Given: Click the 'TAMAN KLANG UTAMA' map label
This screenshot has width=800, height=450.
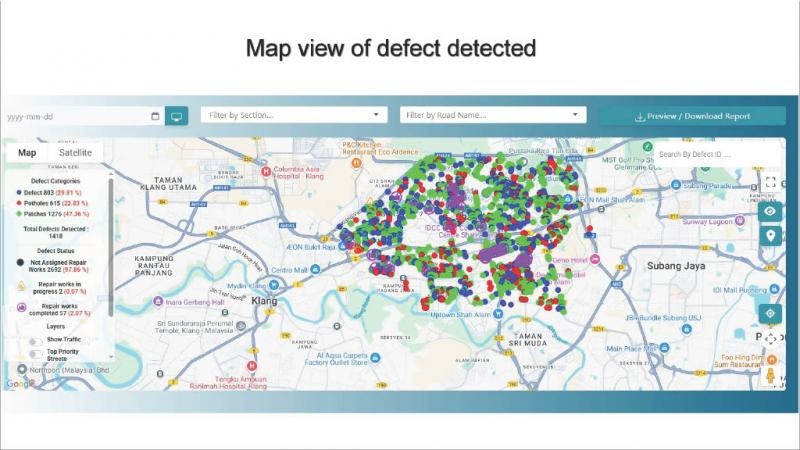Looking at the screenshot, I should coord(168,184).
